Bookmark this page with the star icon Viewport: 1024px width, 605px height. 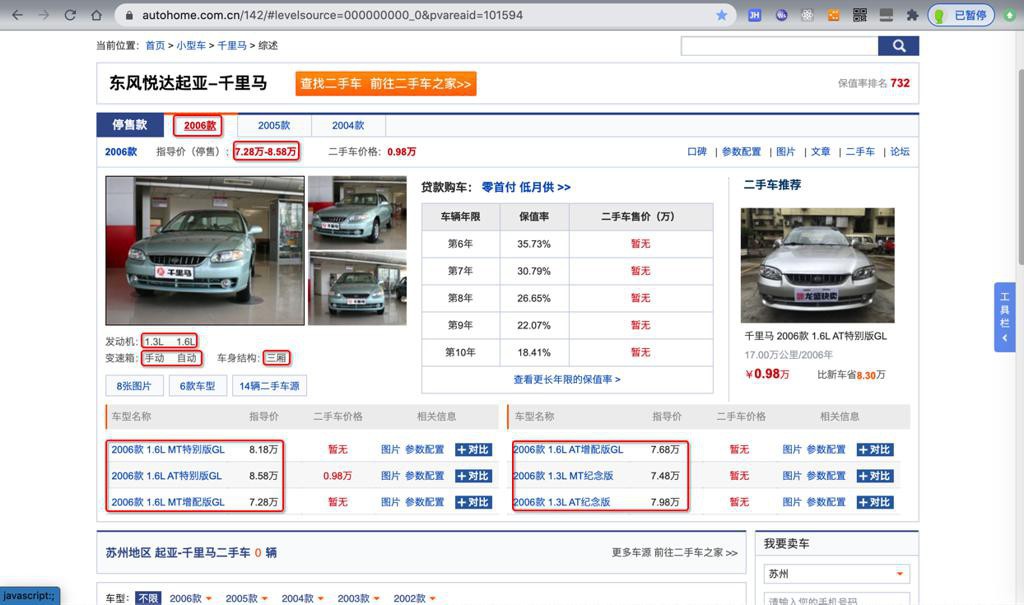click(722, 15)
